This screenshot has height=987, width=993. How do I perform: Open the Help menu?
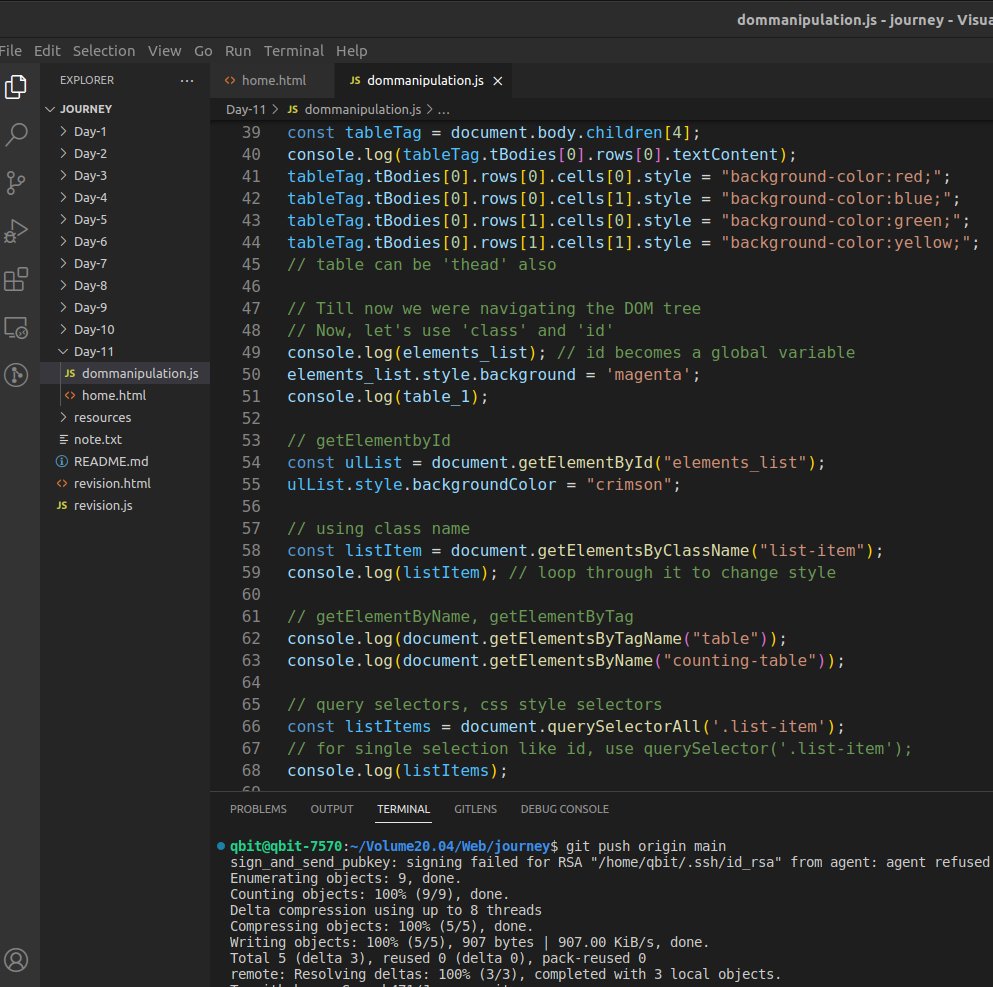(x=351, y=51)
